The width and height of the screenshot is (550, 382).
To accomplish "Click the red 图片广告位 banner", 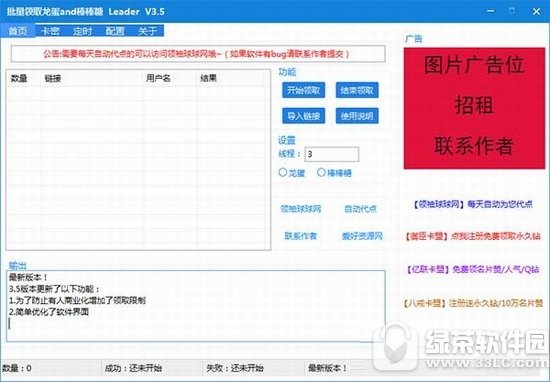I will coord(474,108).
